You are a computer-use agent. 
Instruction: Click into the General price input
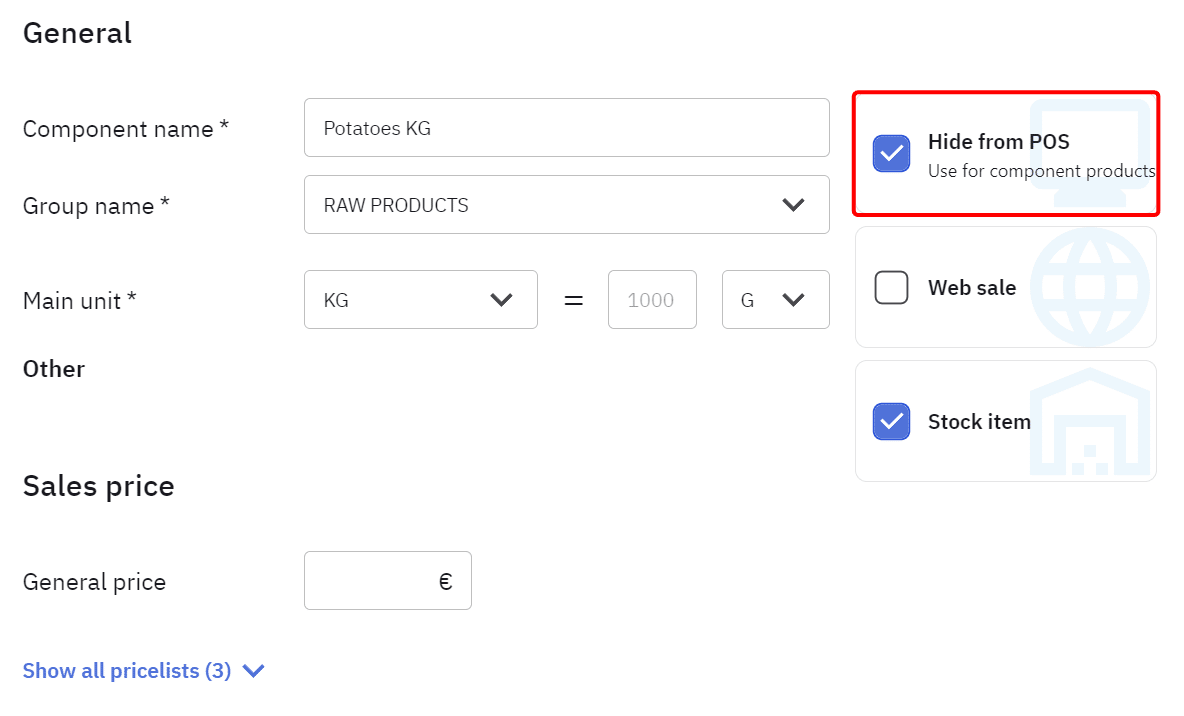point(375,581)
